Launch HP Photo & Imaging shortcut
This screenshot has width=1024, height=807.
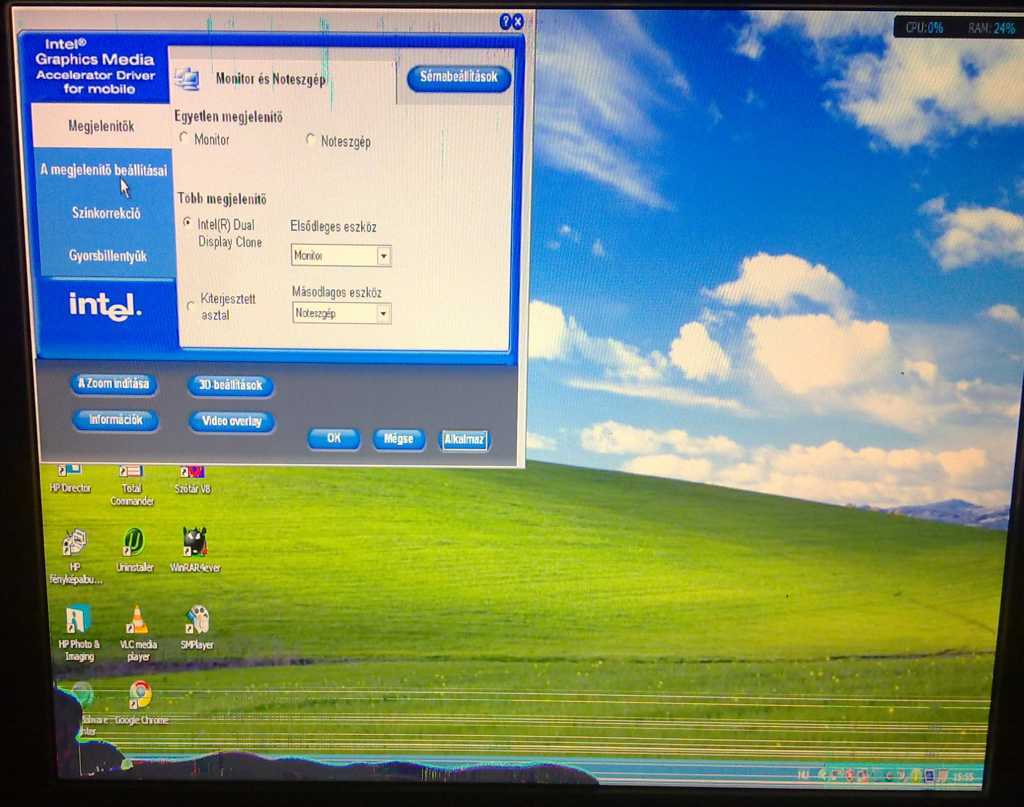coord(78,633)
